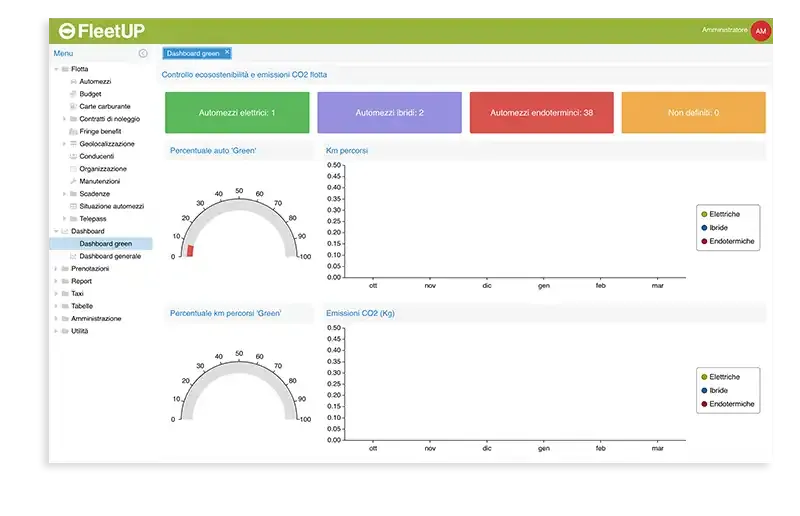Expand the Prenotazioni folder arrow
Image resolution: width=800 pixels, height=516 pixels.
pyautogui.click(x=56, y=268)
